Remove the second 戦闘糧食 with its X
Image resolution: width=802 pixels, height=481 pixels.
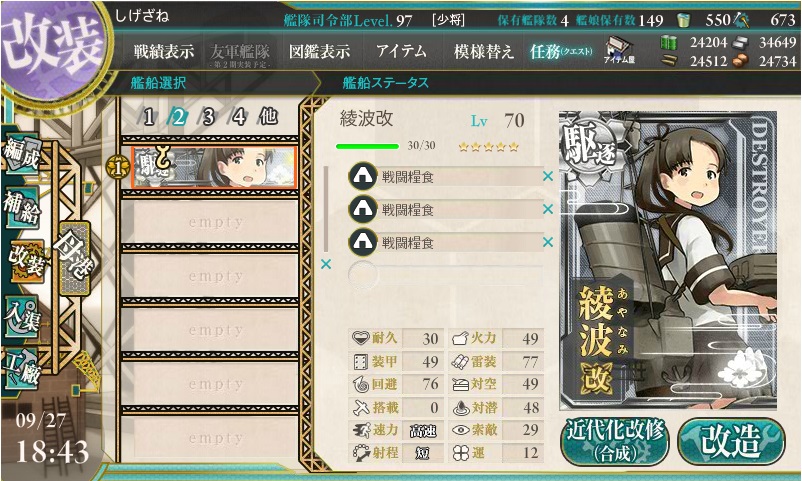548,209
